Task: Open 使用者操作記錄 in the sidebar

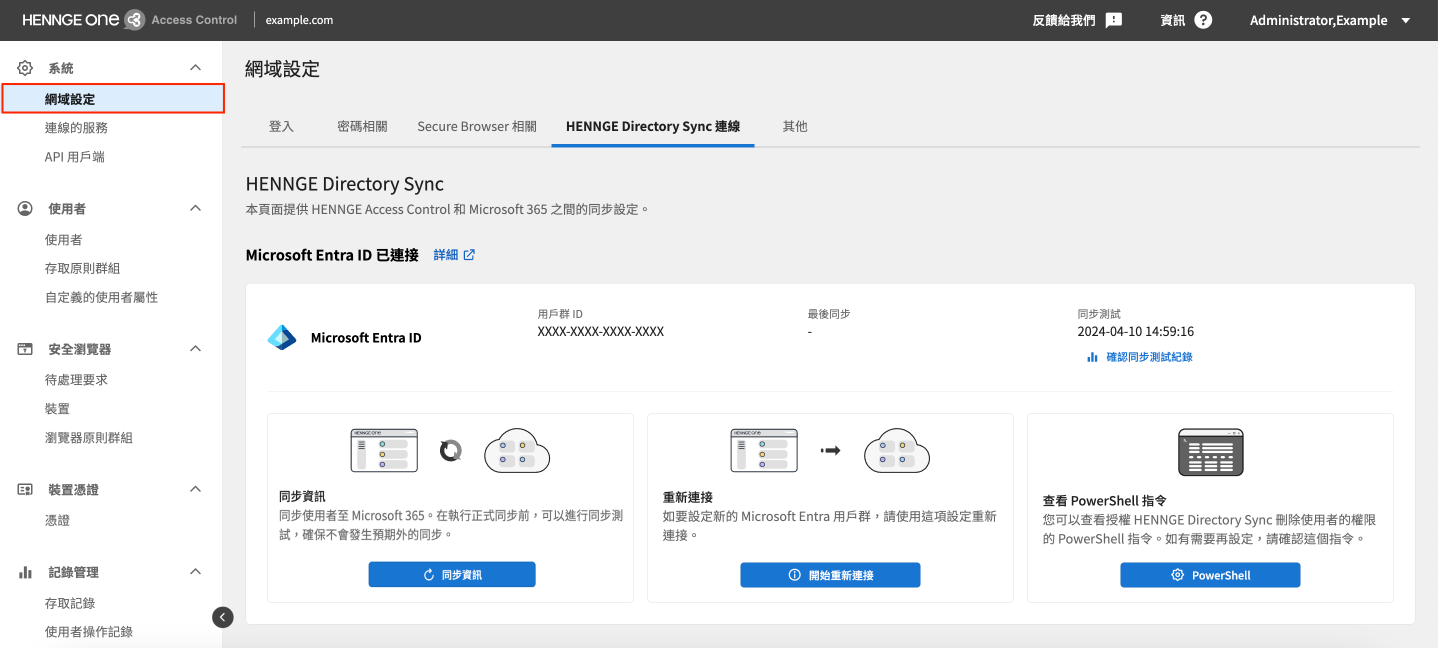Action: (88, 632)
